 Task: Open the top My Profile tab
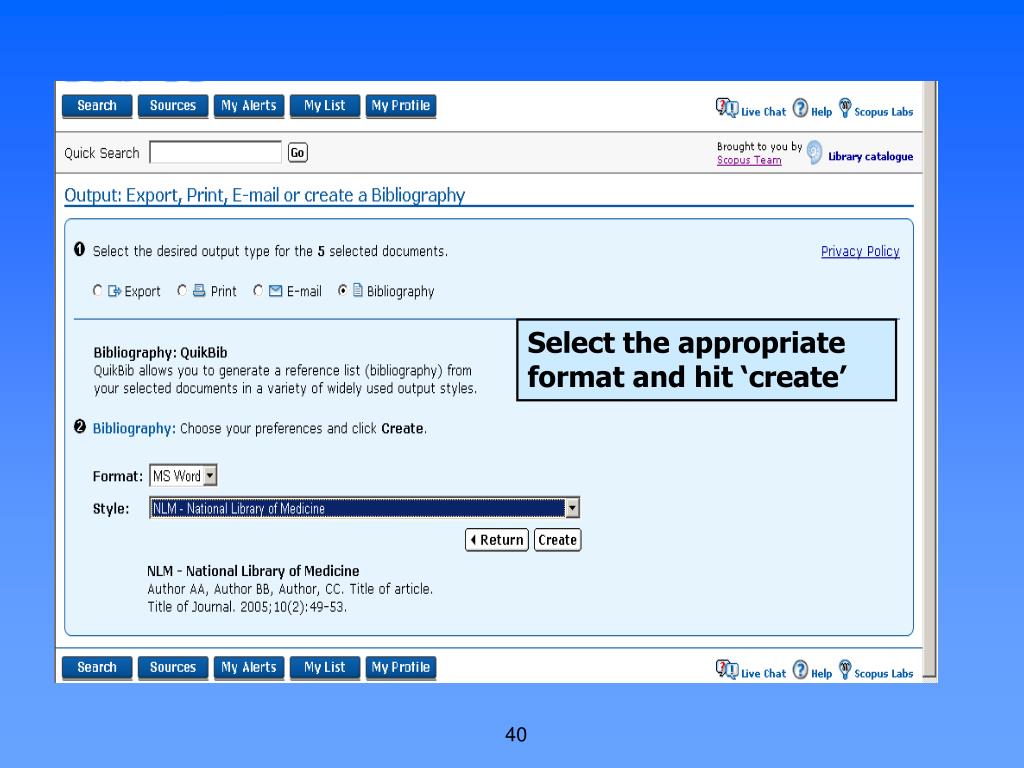(x=400, y=106)
